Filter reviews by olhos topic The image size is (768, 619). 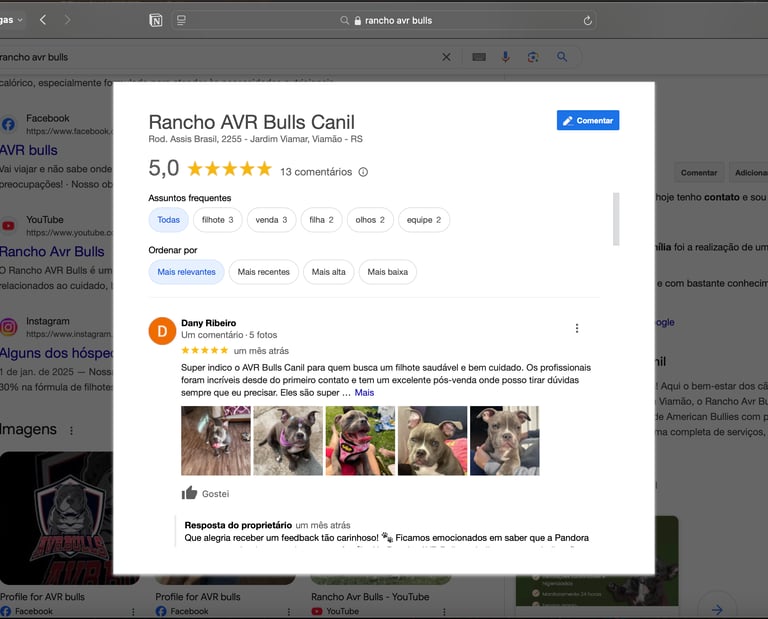(x=370, y=220)
